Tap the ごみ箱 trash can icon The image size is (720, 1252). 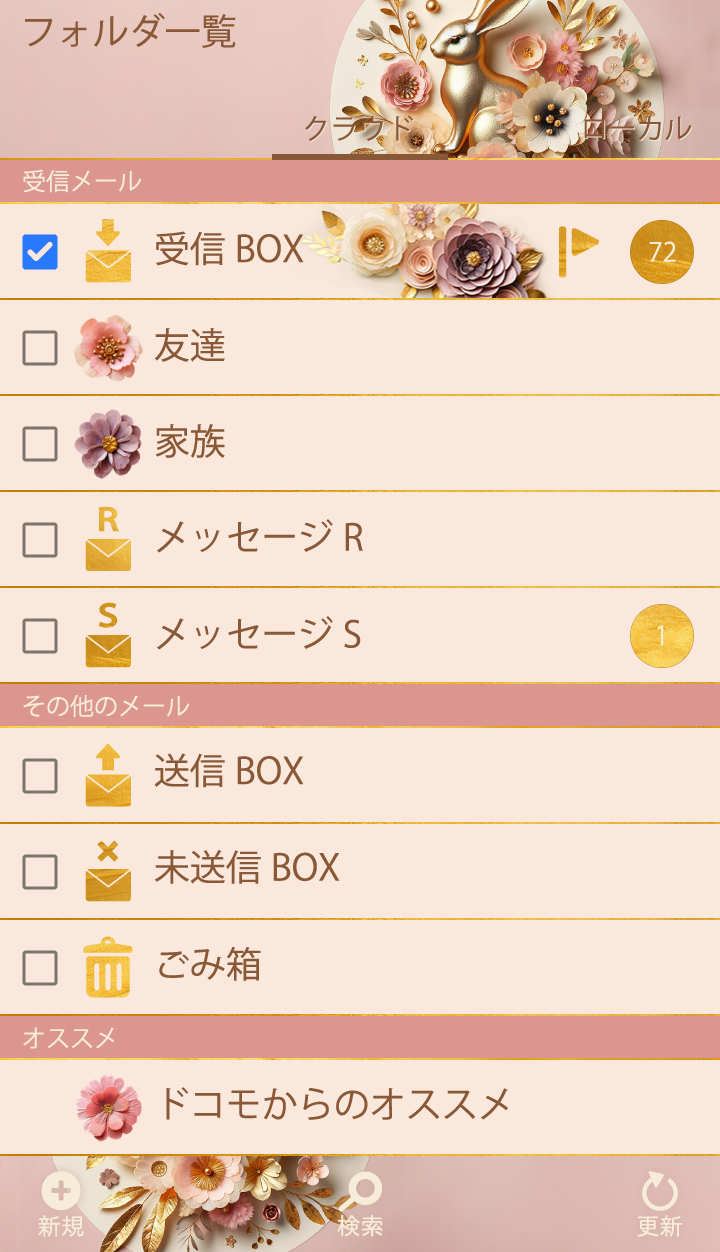pos(108,967)
